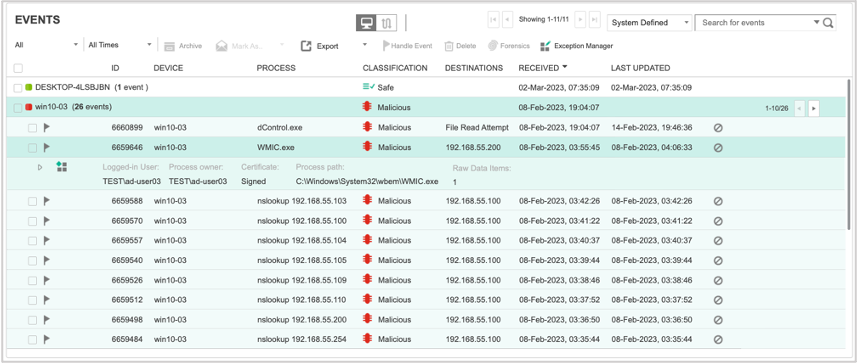Screen dimensions: 858x364
Task: Click flag icon for event 6659557
Action: [x=47, y=240]
